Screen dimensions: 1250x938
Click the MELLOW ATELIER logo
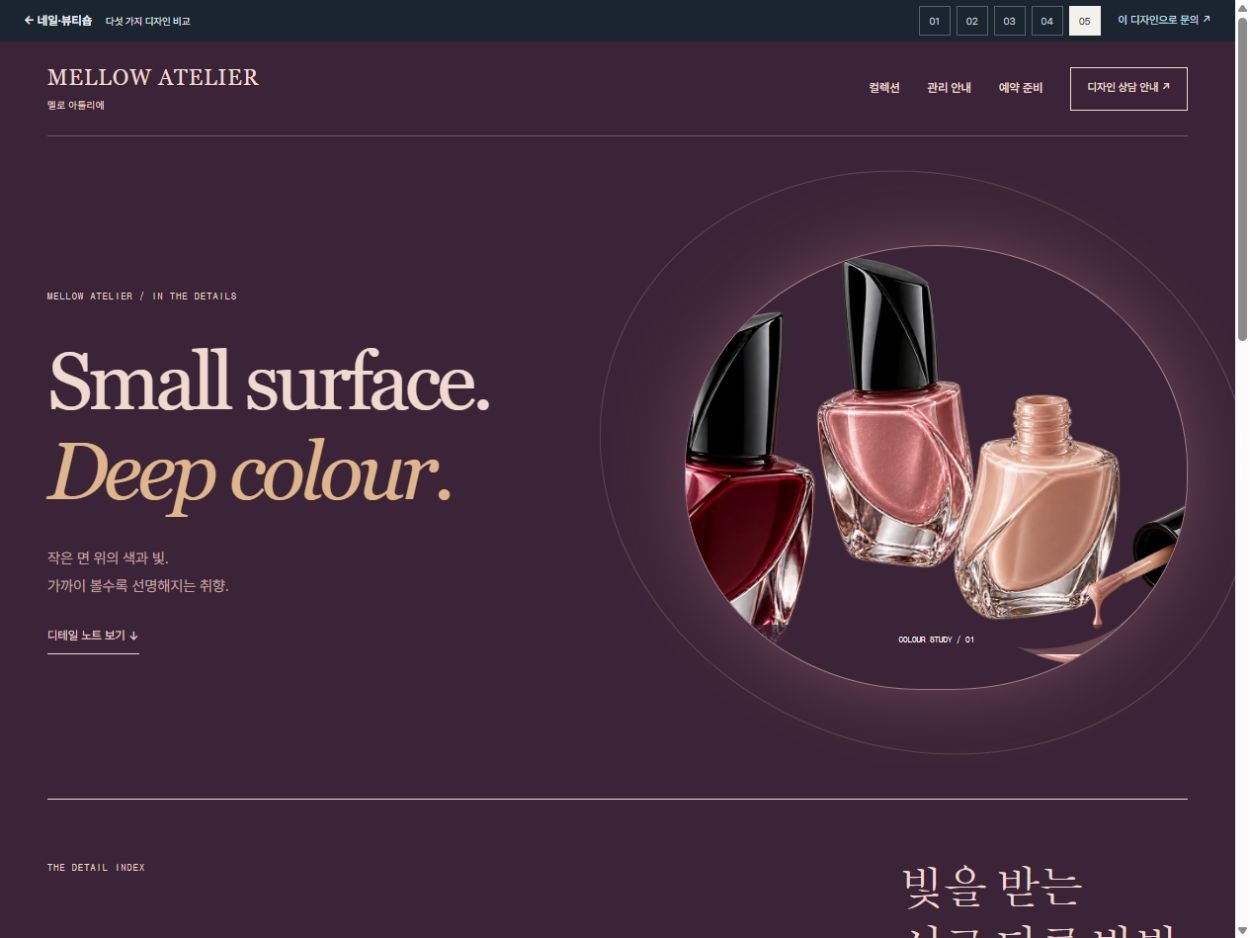click(x=153, y=78)
